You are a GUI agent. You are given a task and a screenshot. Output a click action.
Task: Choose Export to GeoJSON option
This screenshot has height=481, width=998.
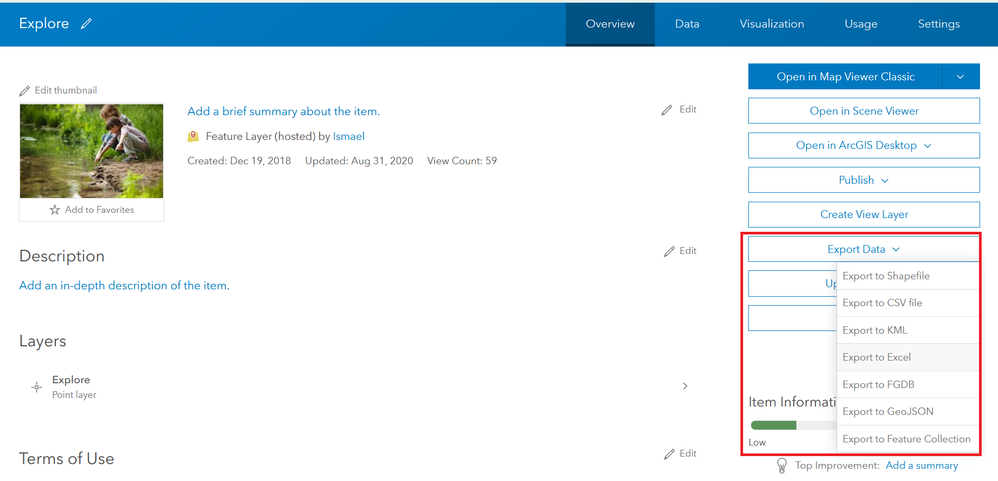coord(888,412)
